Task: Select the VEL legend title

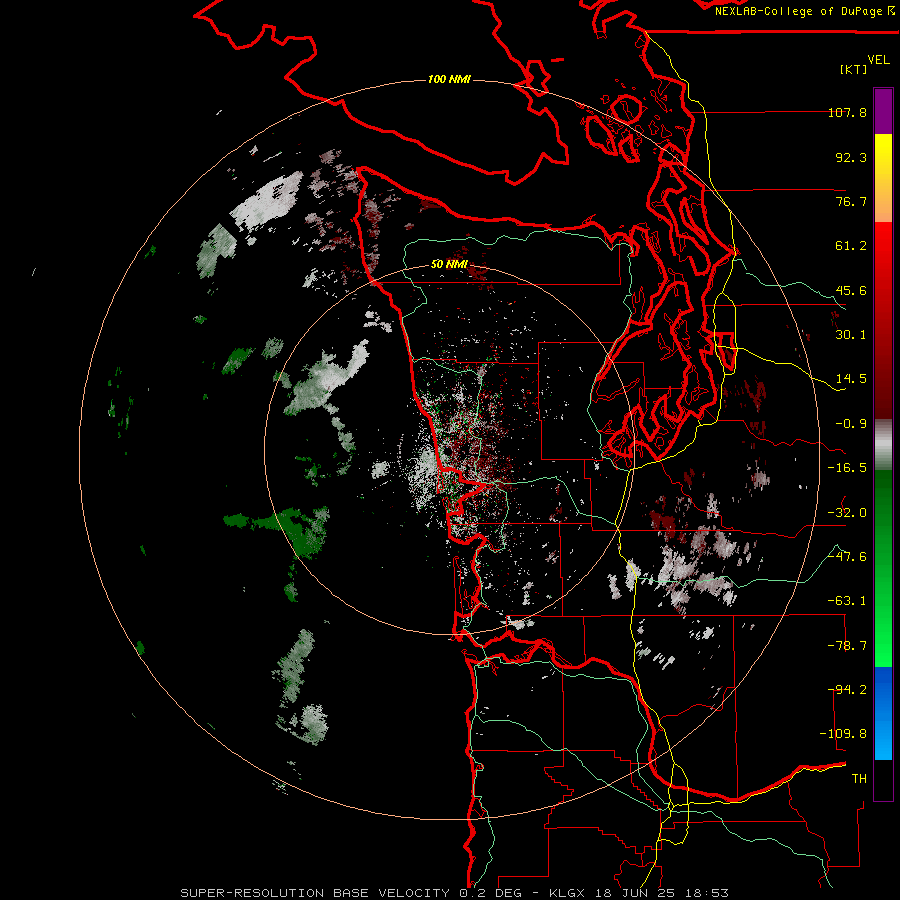Action: [878, 60]
